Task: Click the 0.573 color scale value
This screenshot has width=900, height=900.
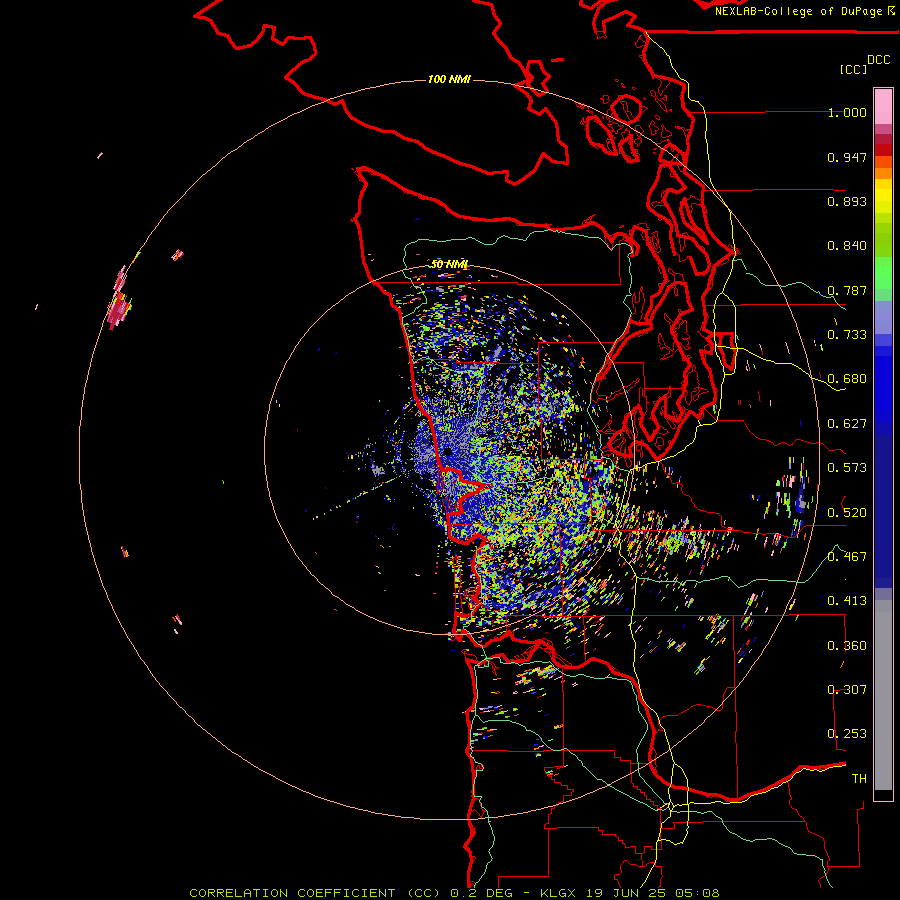Action: tap(847, 468)
